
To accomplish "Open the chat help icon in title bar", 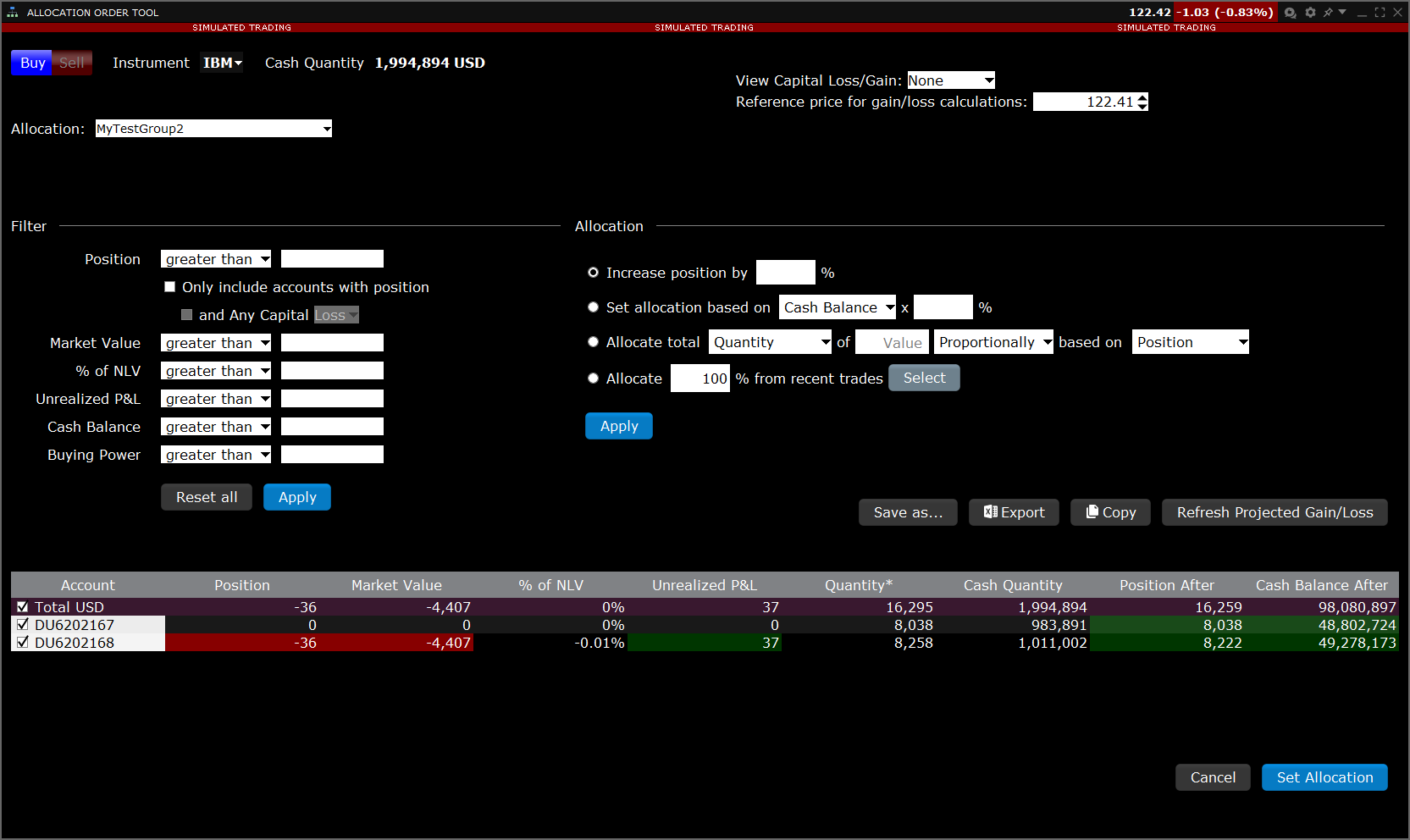I will coord(1290,13).
